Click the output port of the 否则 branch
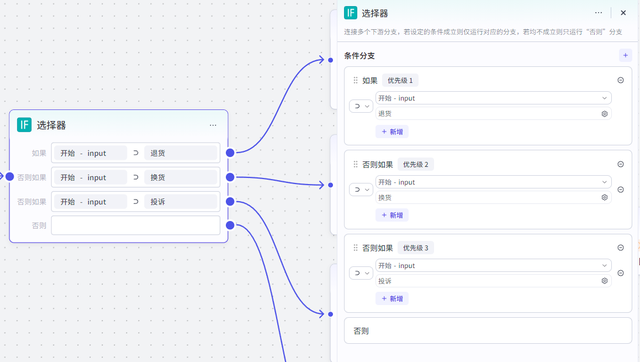The height and width of the screenshot is (362, 640). click(x=230, y=225)
